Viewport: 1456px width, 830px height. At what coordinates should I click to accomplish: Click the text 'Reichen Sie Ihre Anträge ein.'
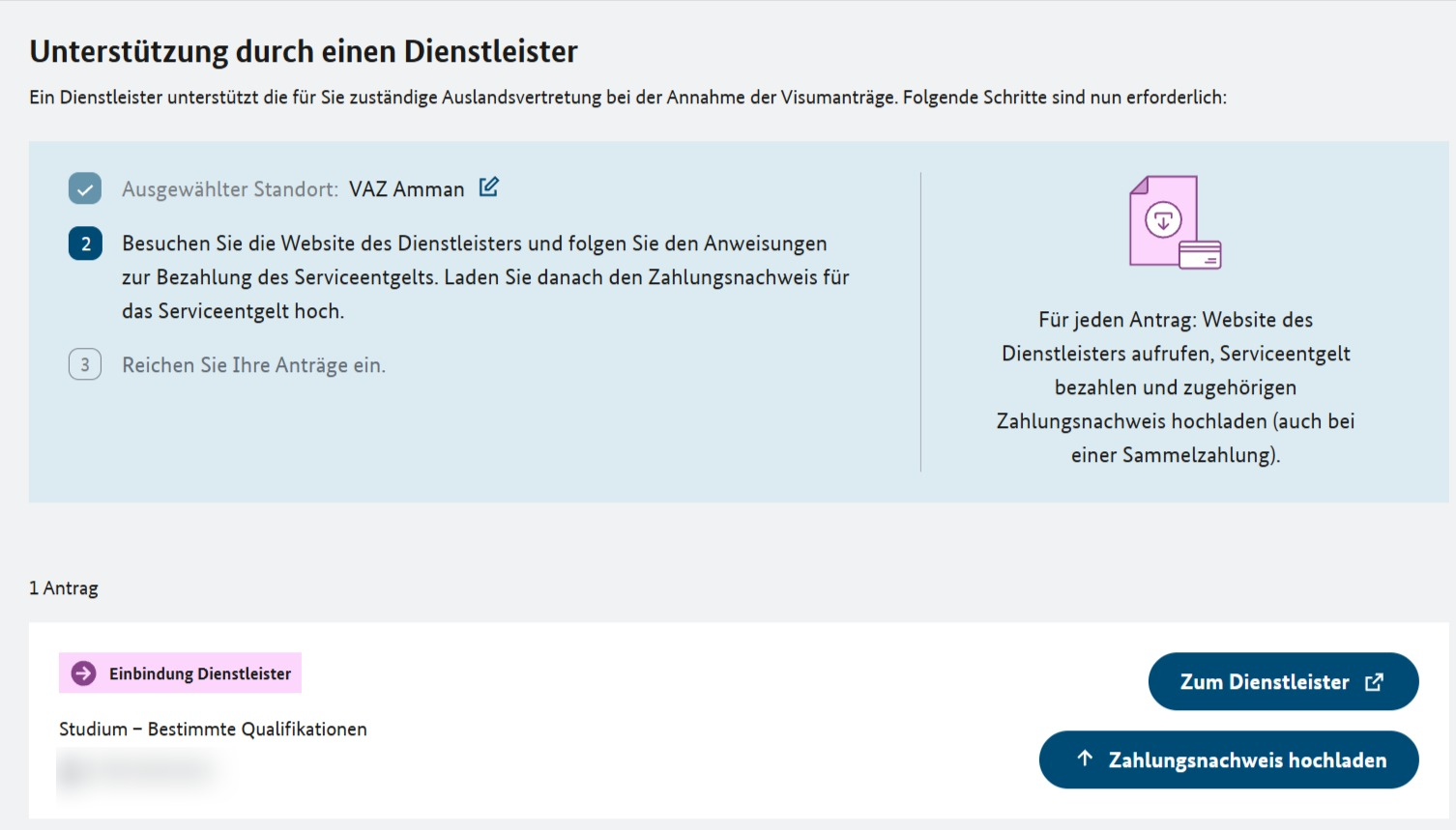(x=253, y=365)
